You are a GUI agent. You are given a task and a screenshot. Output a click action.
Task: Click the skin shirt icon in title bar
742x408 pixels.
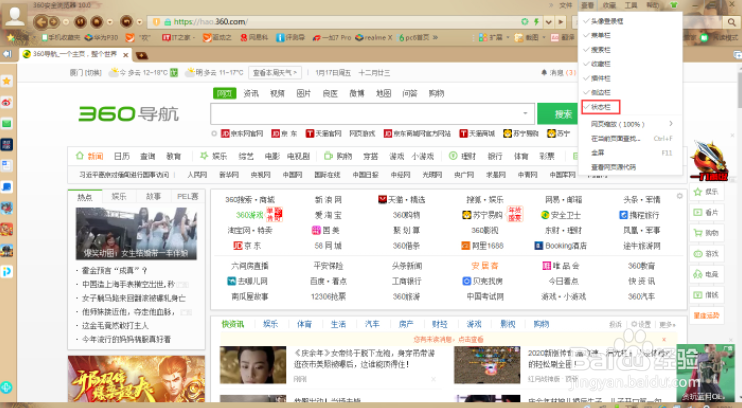click(x=674, y=5)
